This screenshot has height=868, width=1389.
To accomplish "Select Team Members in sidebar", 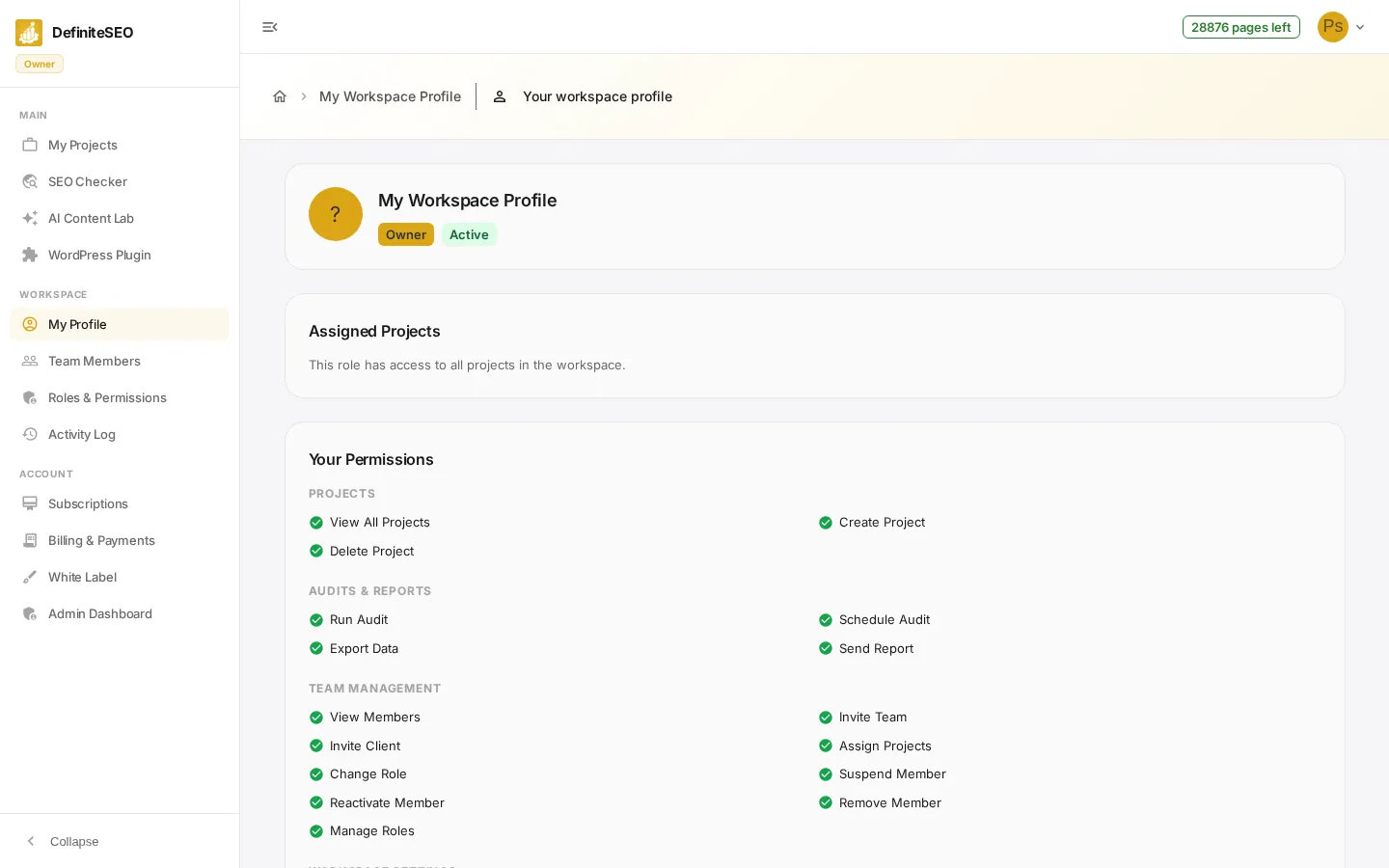I will [x=120, y=361].
